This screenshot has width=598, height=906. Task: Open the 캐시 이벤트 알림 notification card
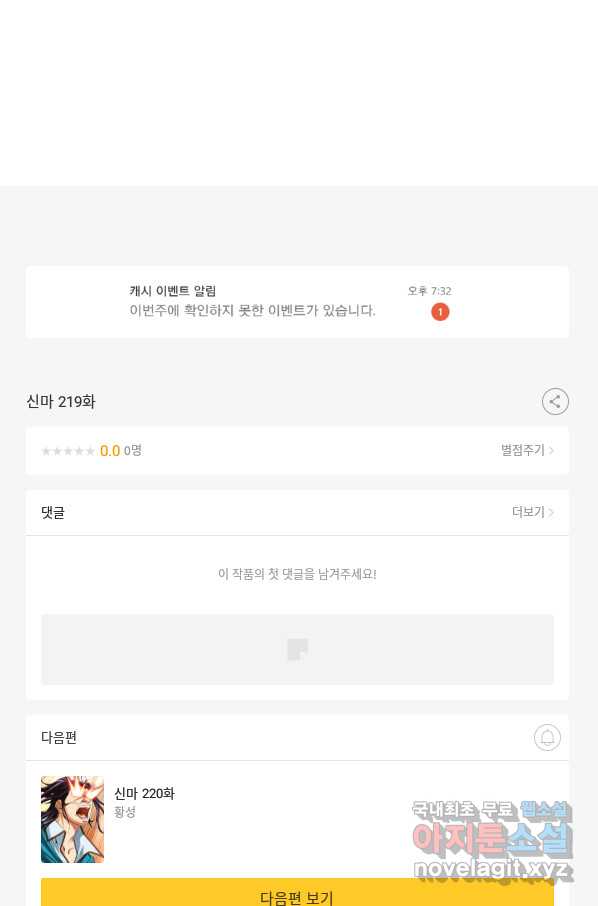298,302
